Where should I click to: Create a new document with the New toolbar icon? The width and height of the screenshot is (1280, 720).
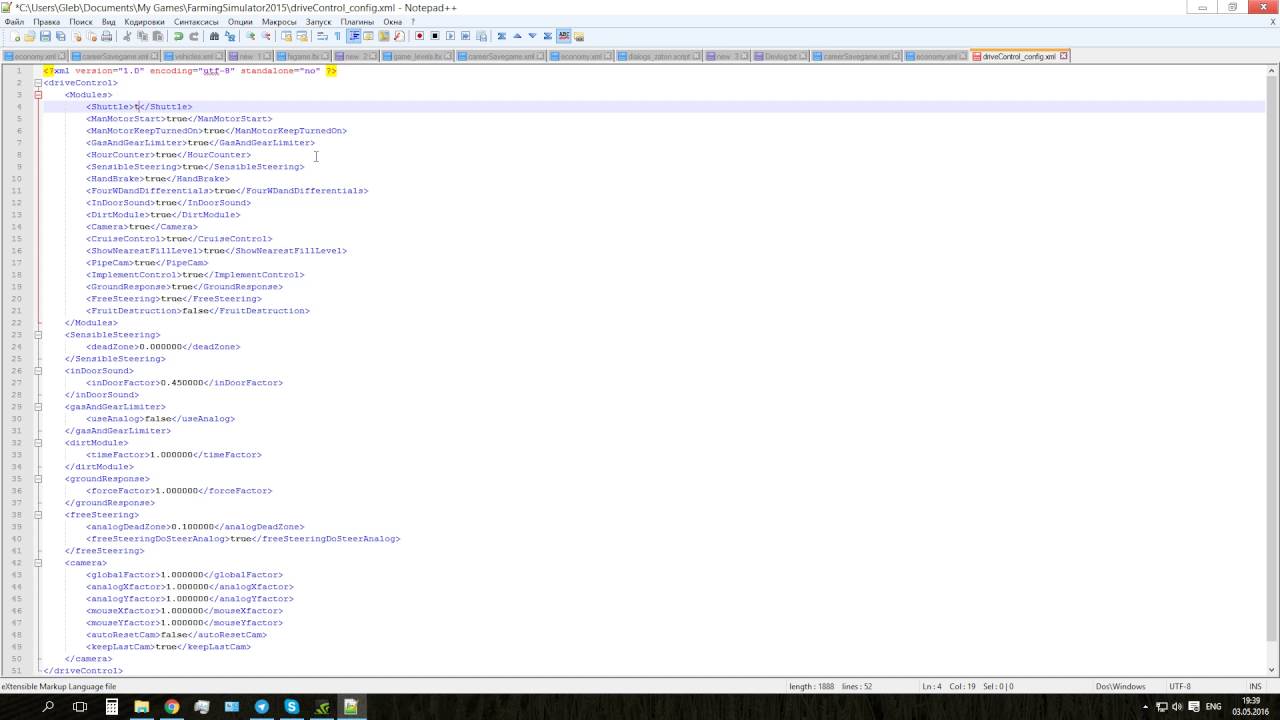pos(16,36)
